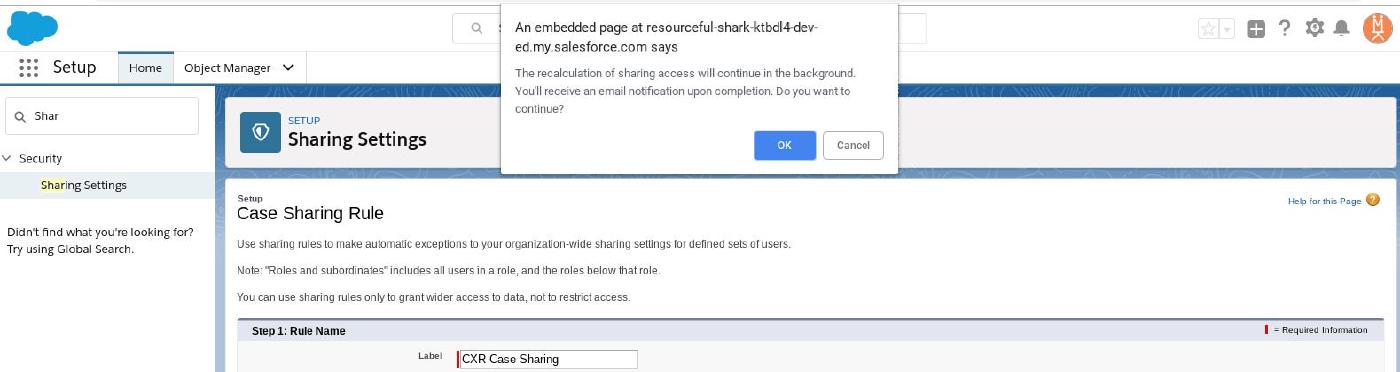Screen dimensions: 1400x372
Task: Cancel the recalculation dialog
Action: click(853, 145)
